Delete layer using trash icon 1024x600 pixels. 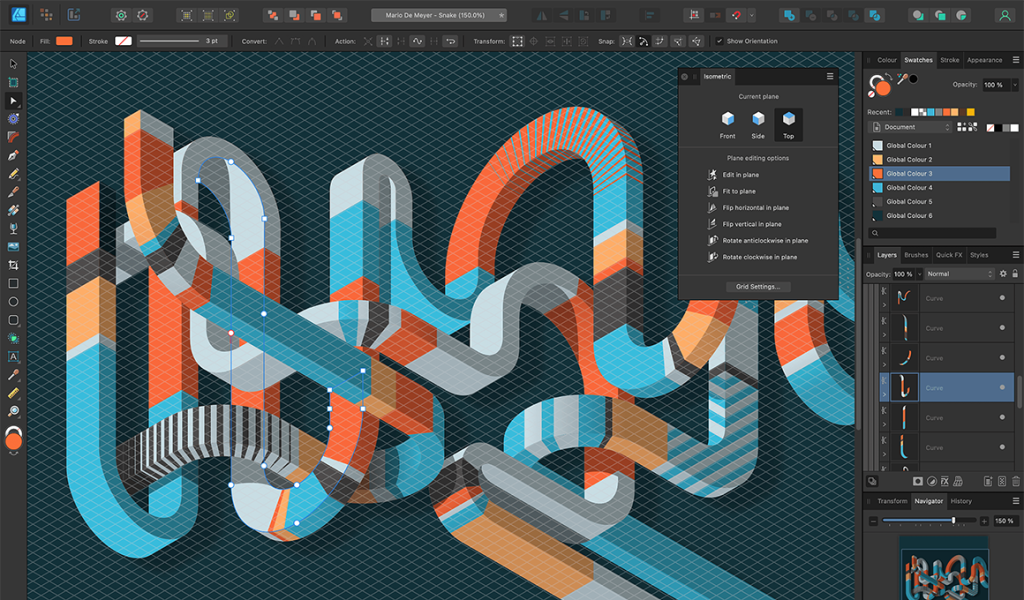(1016, 481)
